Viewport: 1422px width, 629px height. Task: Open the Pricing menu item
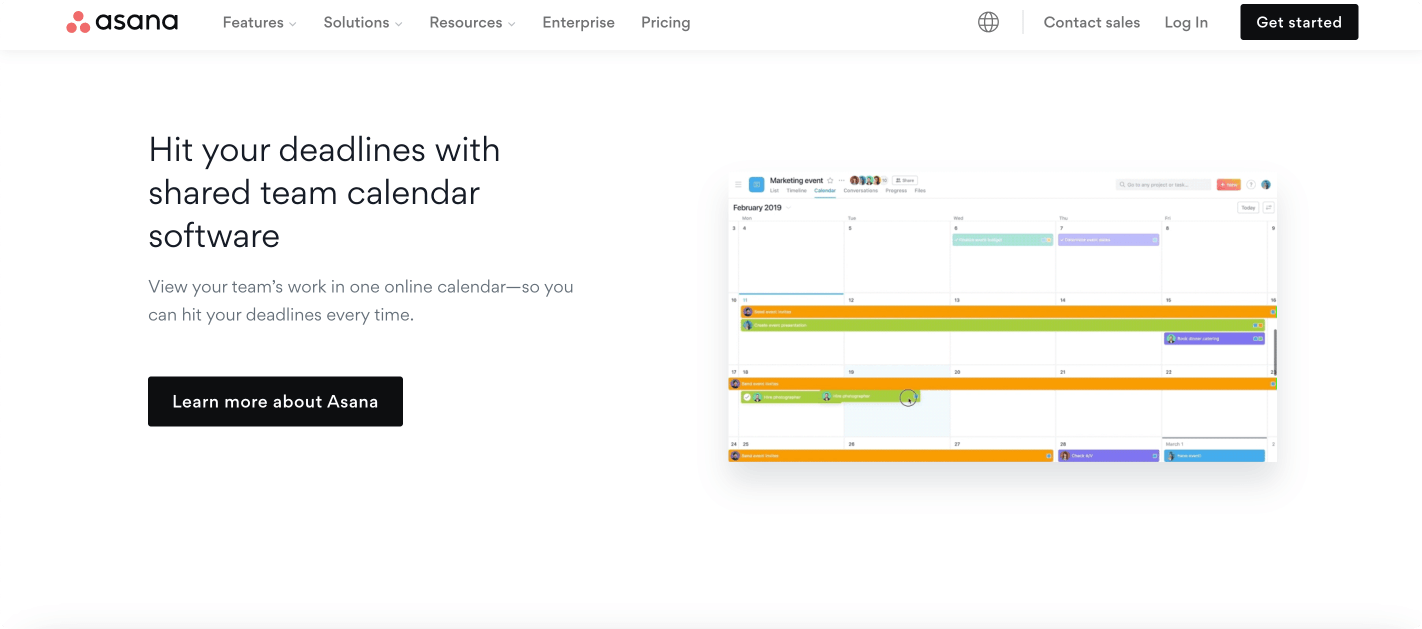point(666,22)
